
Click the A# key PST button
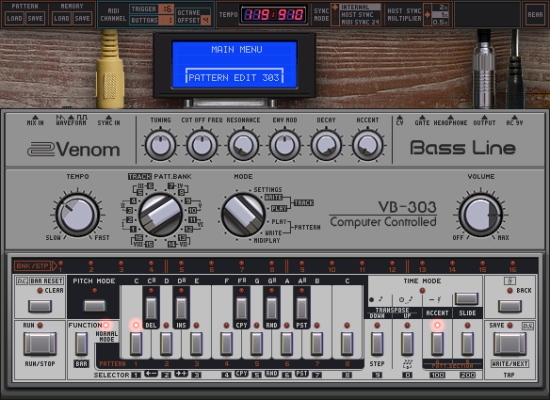click(x=302, y=308)
